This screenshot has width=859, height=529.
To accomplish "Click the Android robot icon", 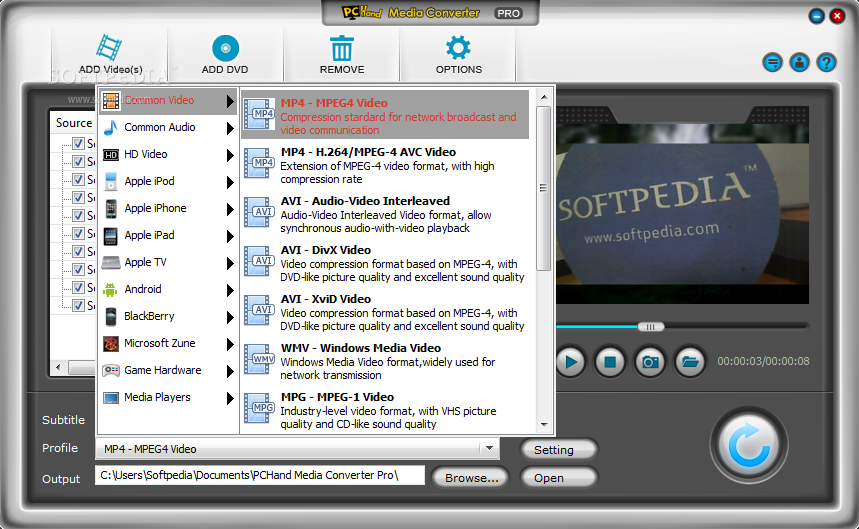I will click(111, 290).
